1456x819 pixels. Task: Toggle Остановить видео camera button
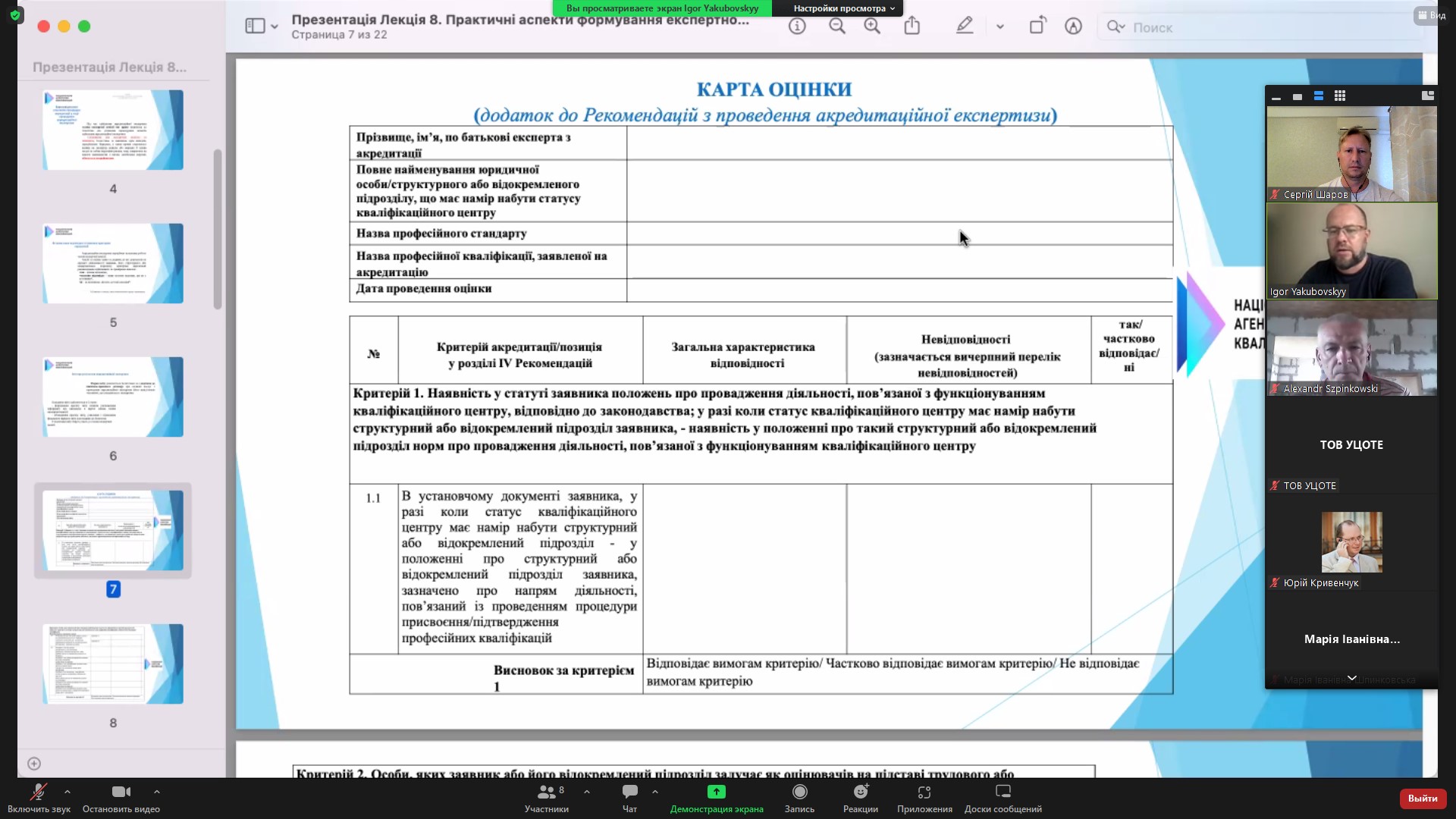tap(121, 799)
